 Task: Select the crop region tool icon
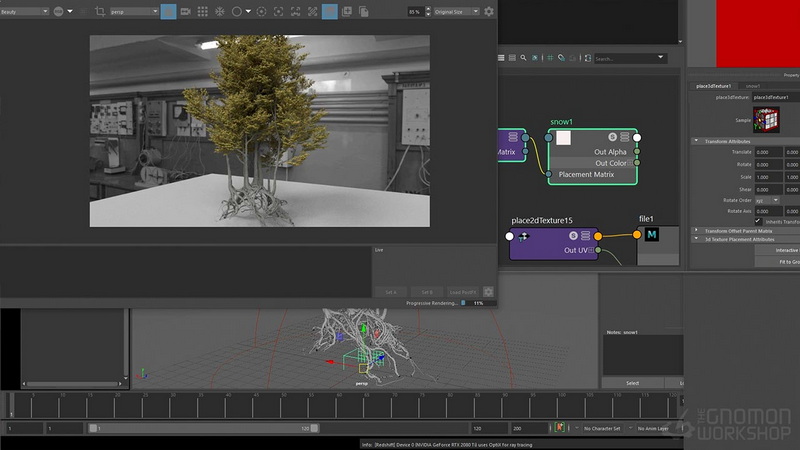coord(100,11)
